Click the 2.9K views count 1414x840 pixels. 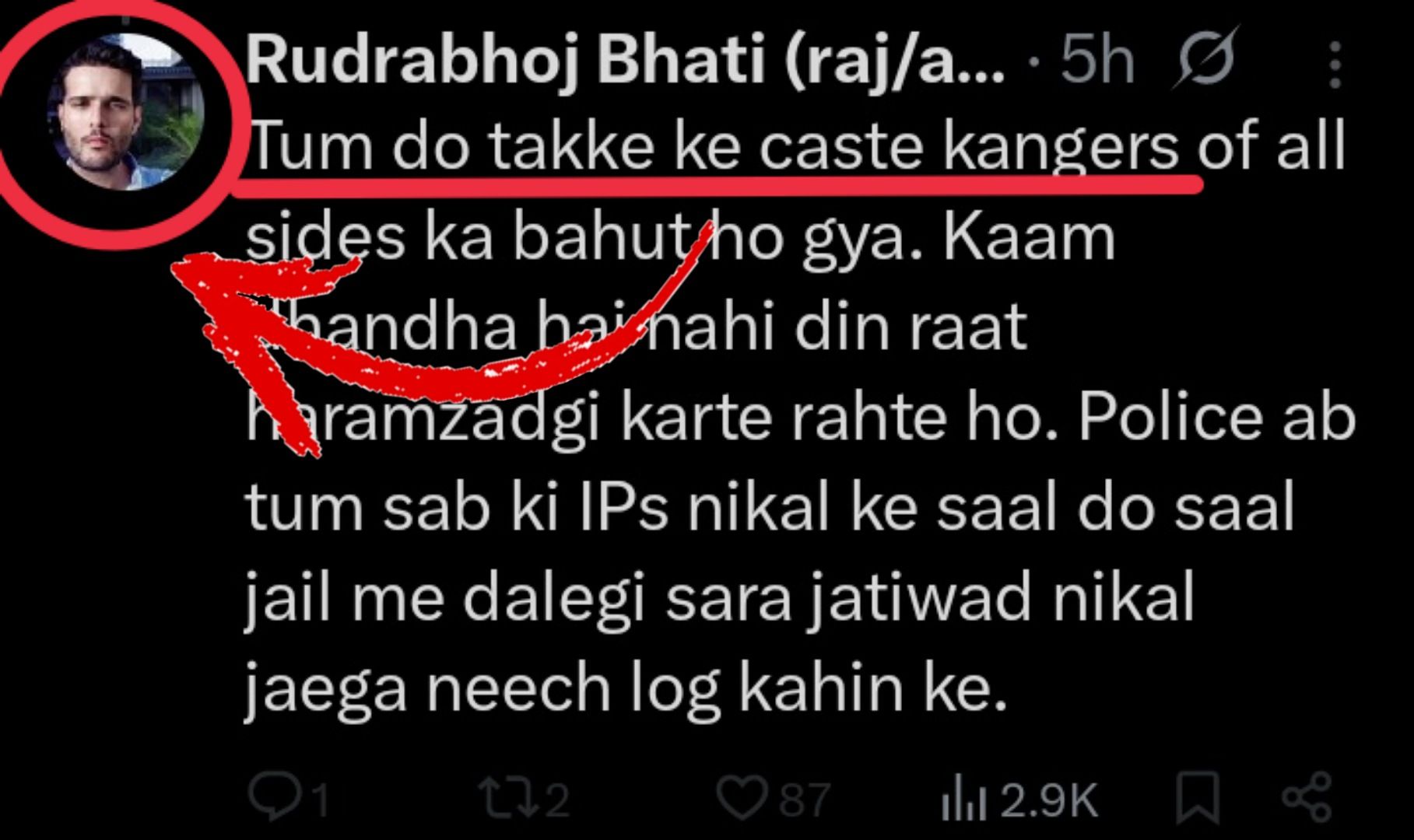pyautogui.click(x=1048, y=800)
